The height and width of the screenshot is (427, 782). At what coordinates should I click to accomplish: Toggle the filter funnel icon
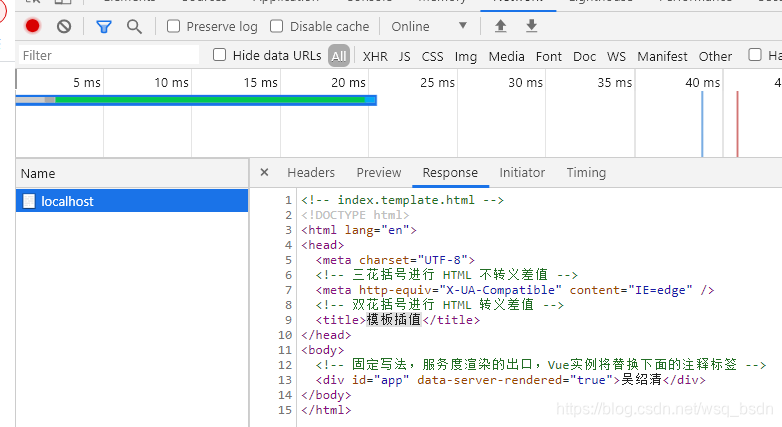click(x=104, y=26)
